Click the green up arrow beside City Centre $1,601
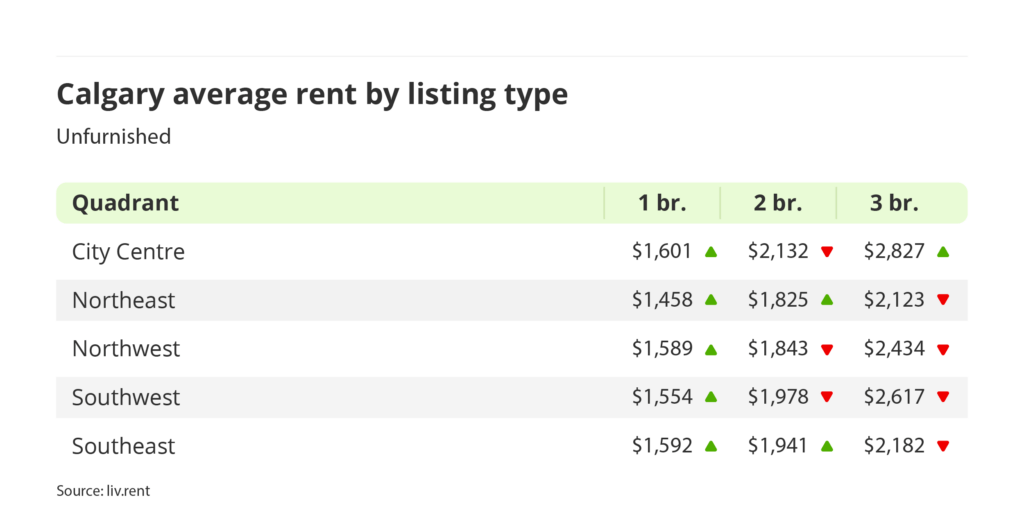The height and width of the screenshot is (529, 1024). [711, 252]
